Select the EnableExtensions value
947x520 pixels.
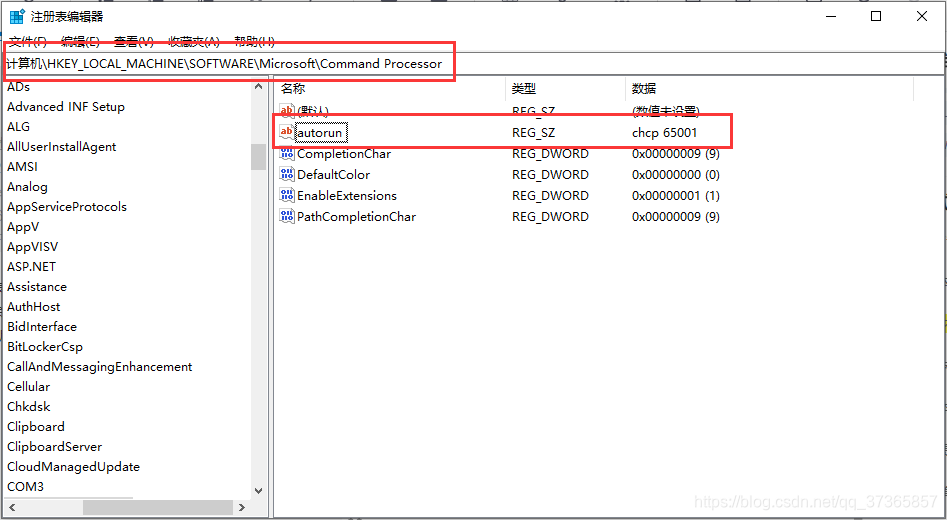pos(347,196)
